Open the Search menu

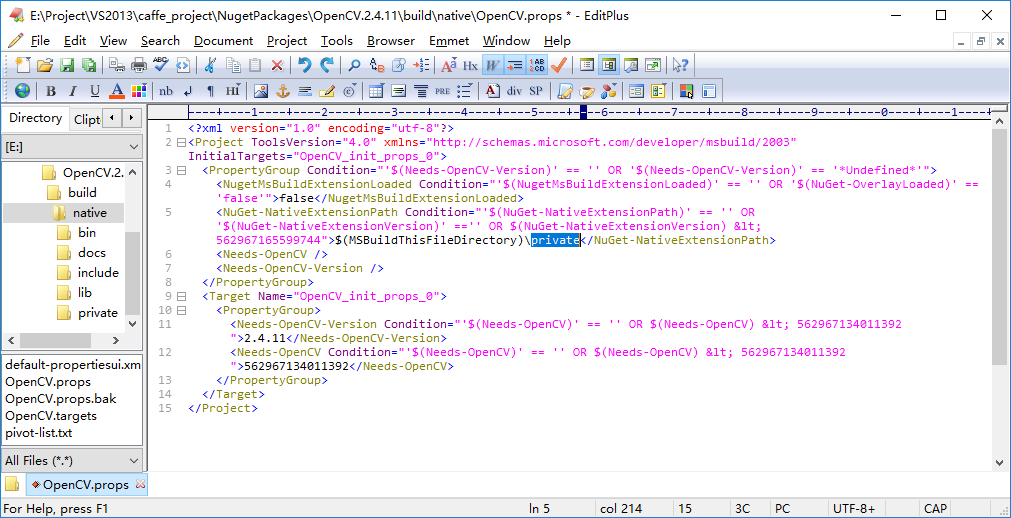click(160, 41)
